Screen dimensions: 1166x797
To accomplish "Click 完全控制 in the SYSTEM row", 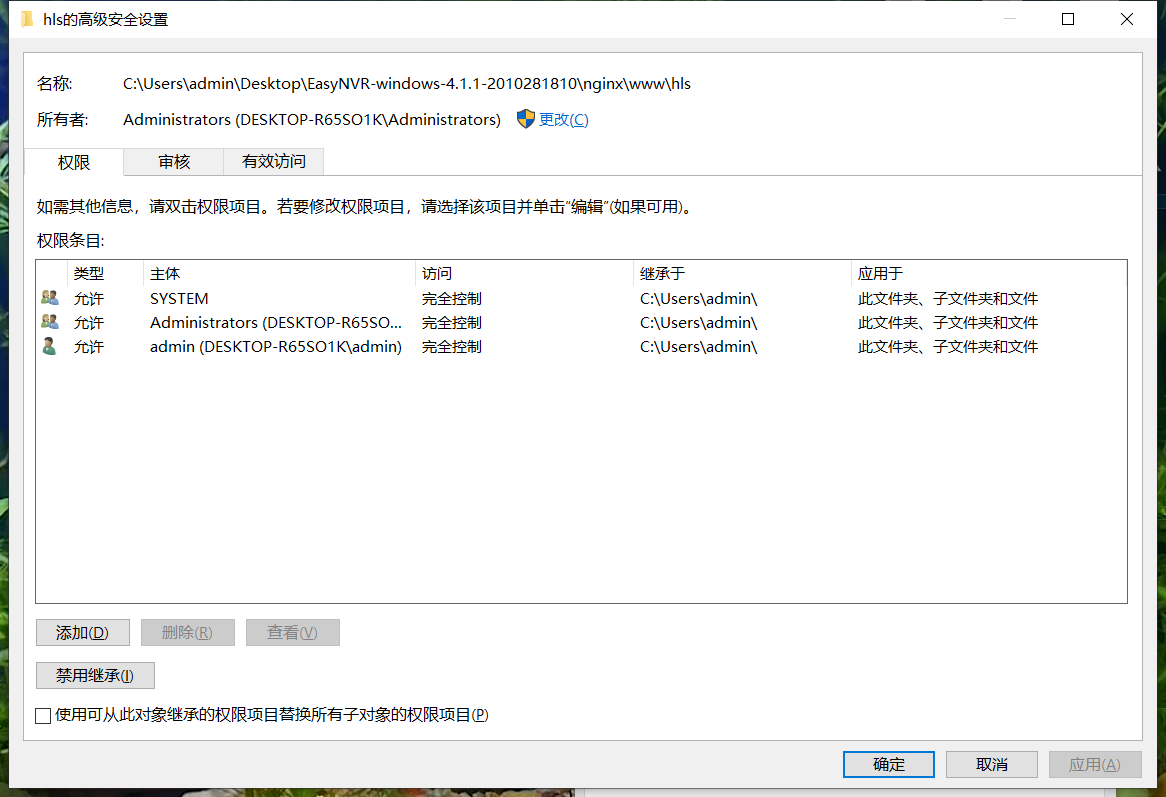I will pos(451,298).
